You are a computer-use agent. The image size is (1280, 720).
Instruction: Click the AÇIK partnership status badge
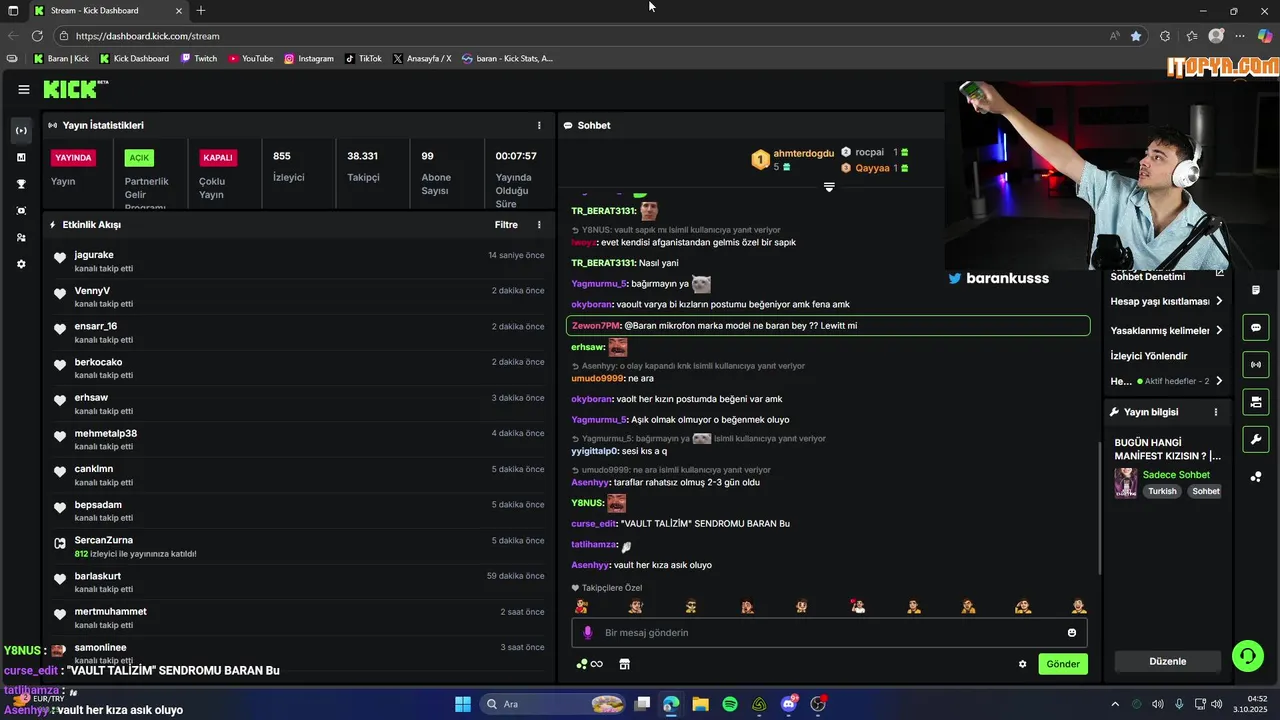tap(139, 158)
